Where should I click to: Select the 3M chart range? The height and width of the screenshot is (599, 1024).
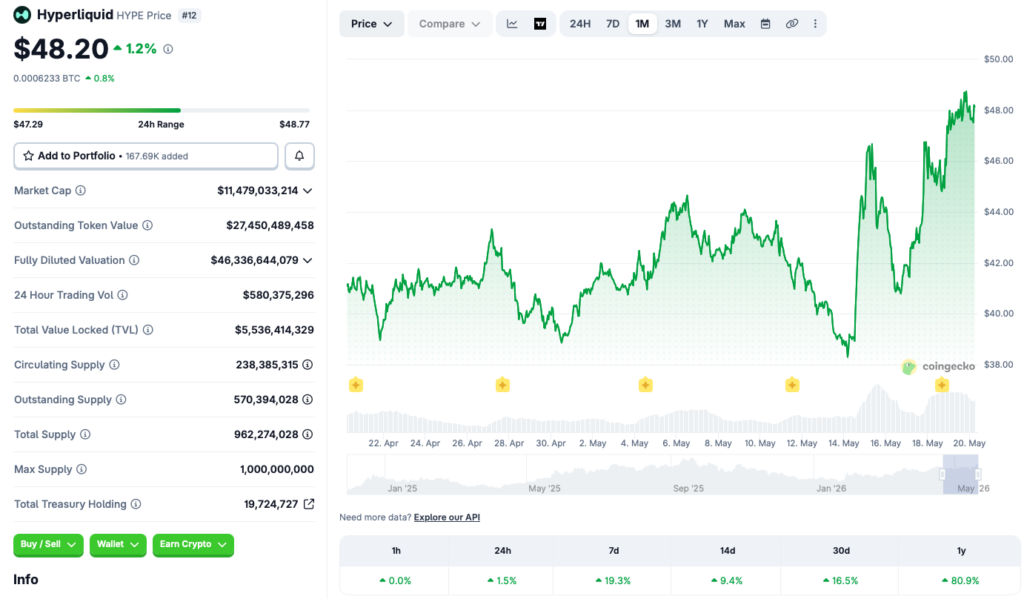[x=673, y=24]
